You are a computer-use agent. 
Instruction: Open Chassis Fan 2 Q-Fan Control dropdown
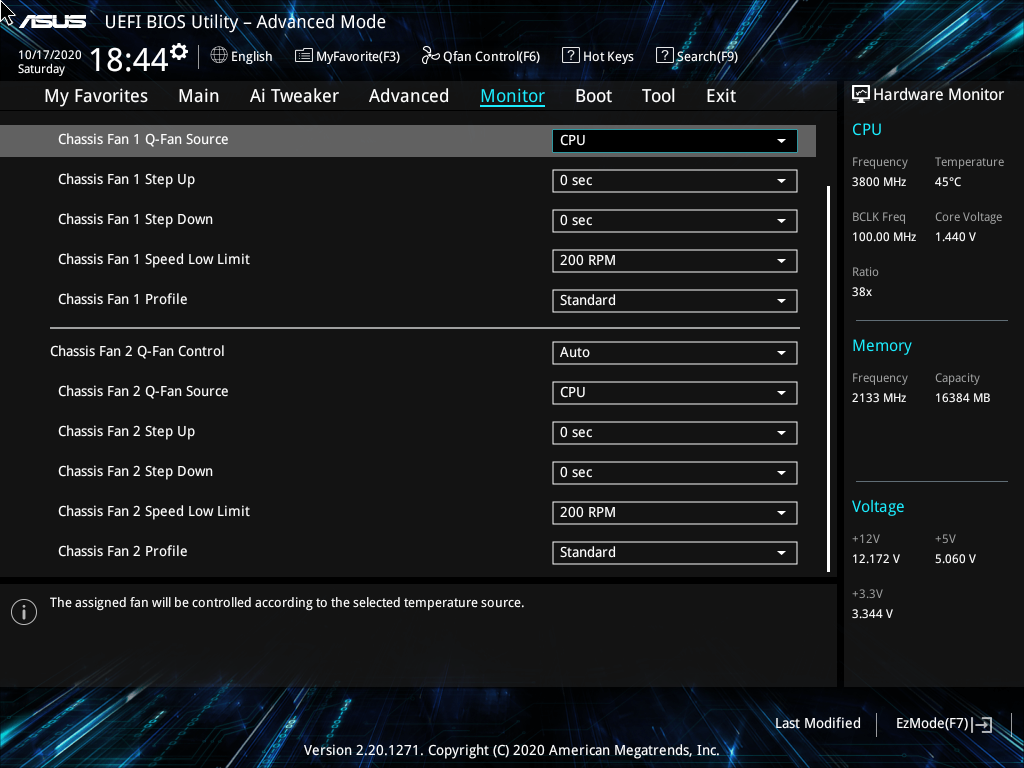click(675, 353)
